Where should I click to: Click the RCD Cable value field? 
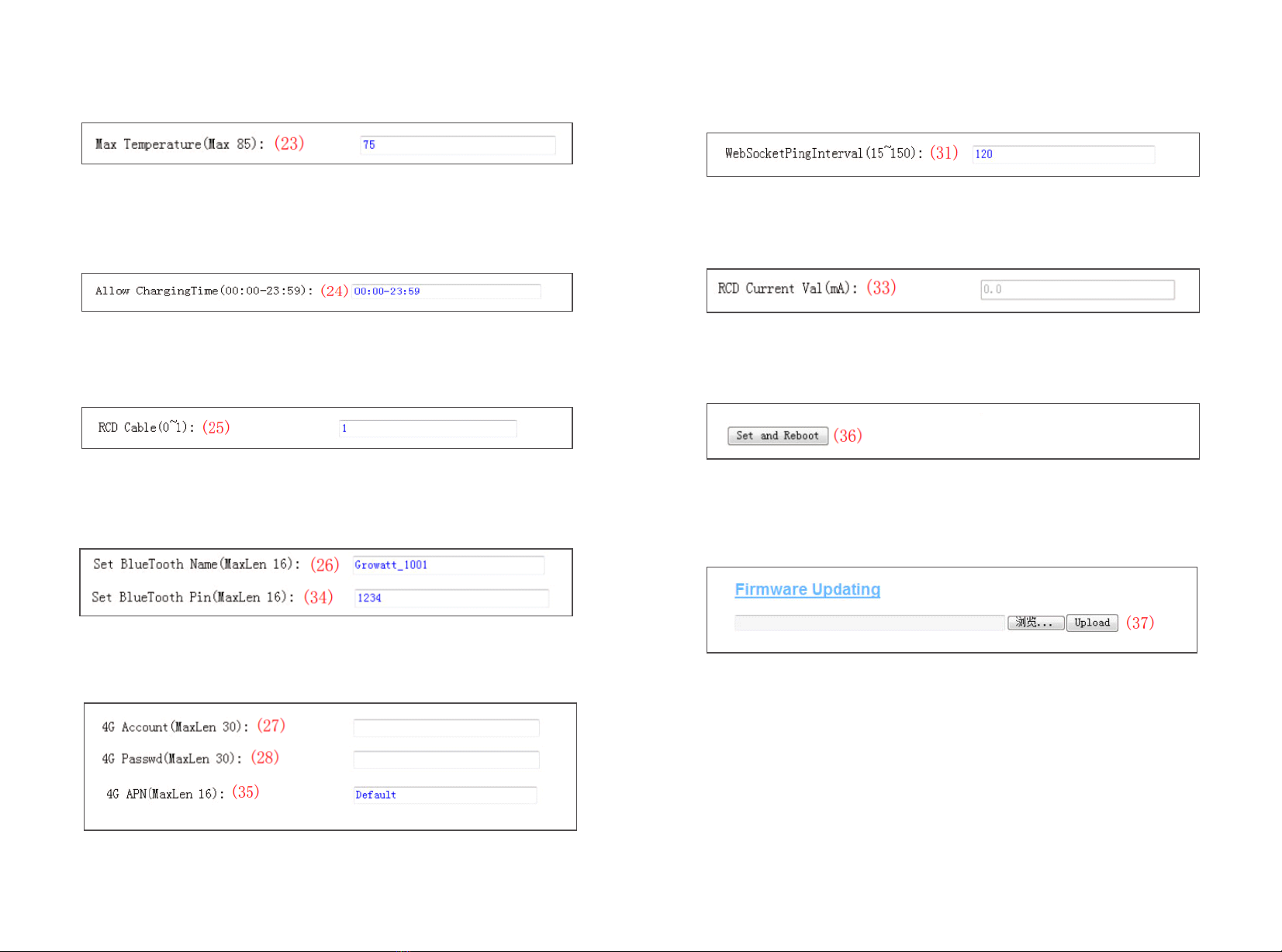coord(427,429)
